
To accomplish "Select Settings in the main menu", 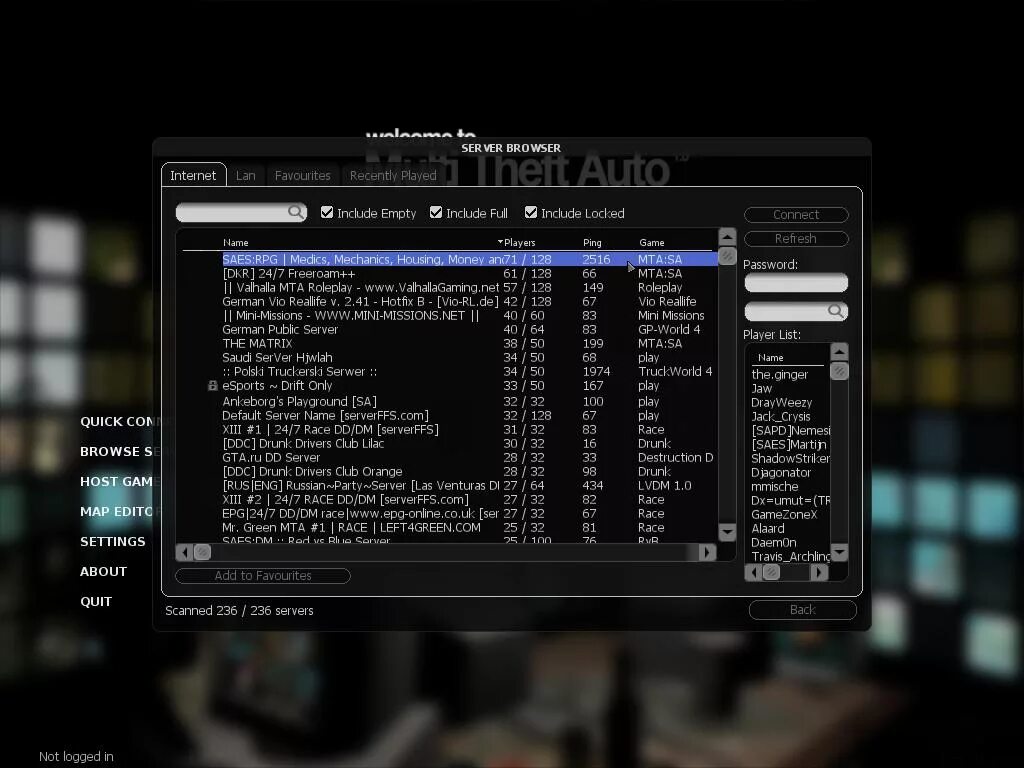I will (113, 541).
